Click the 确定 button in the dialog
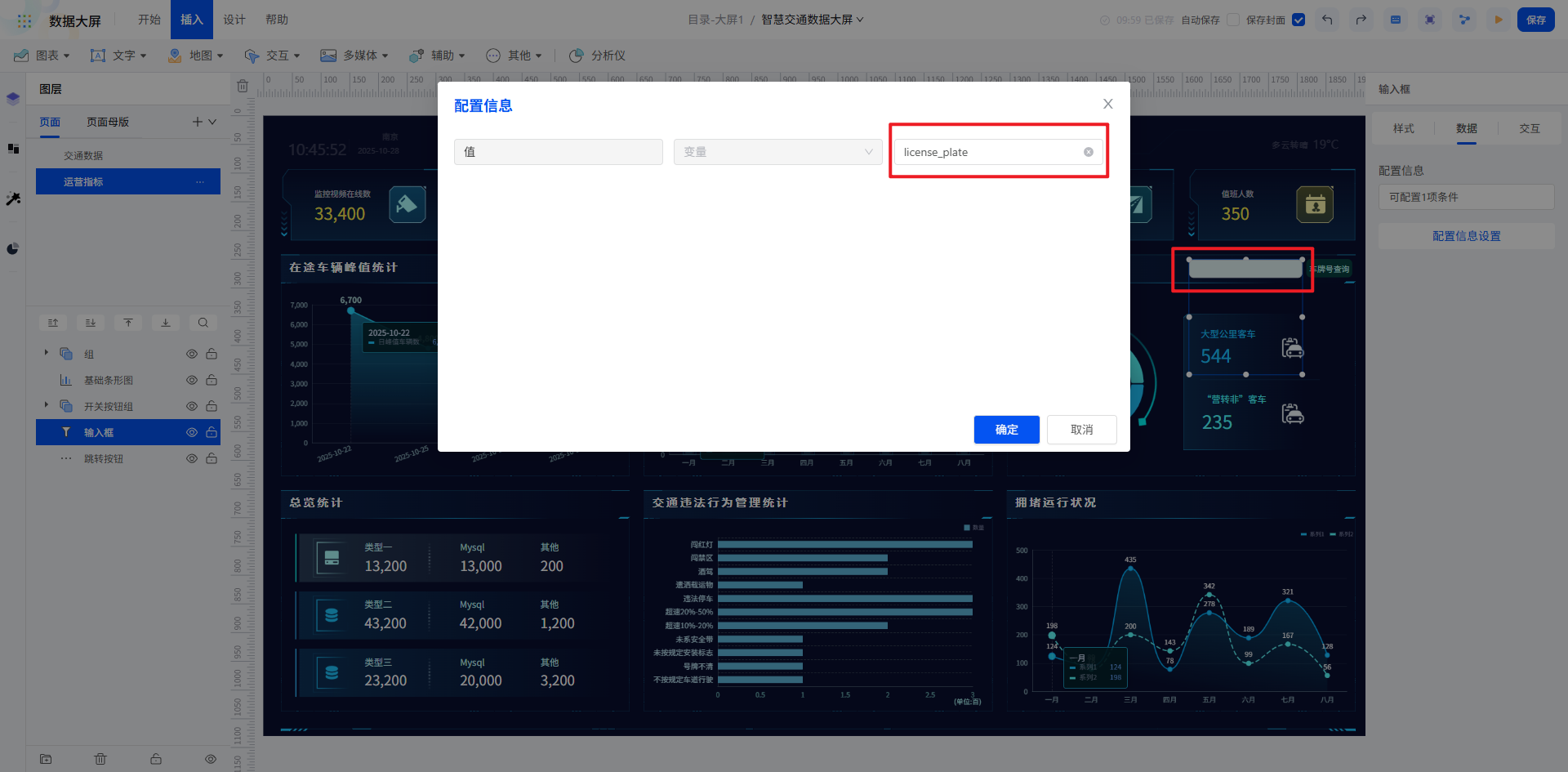 tap(1006, 430)
